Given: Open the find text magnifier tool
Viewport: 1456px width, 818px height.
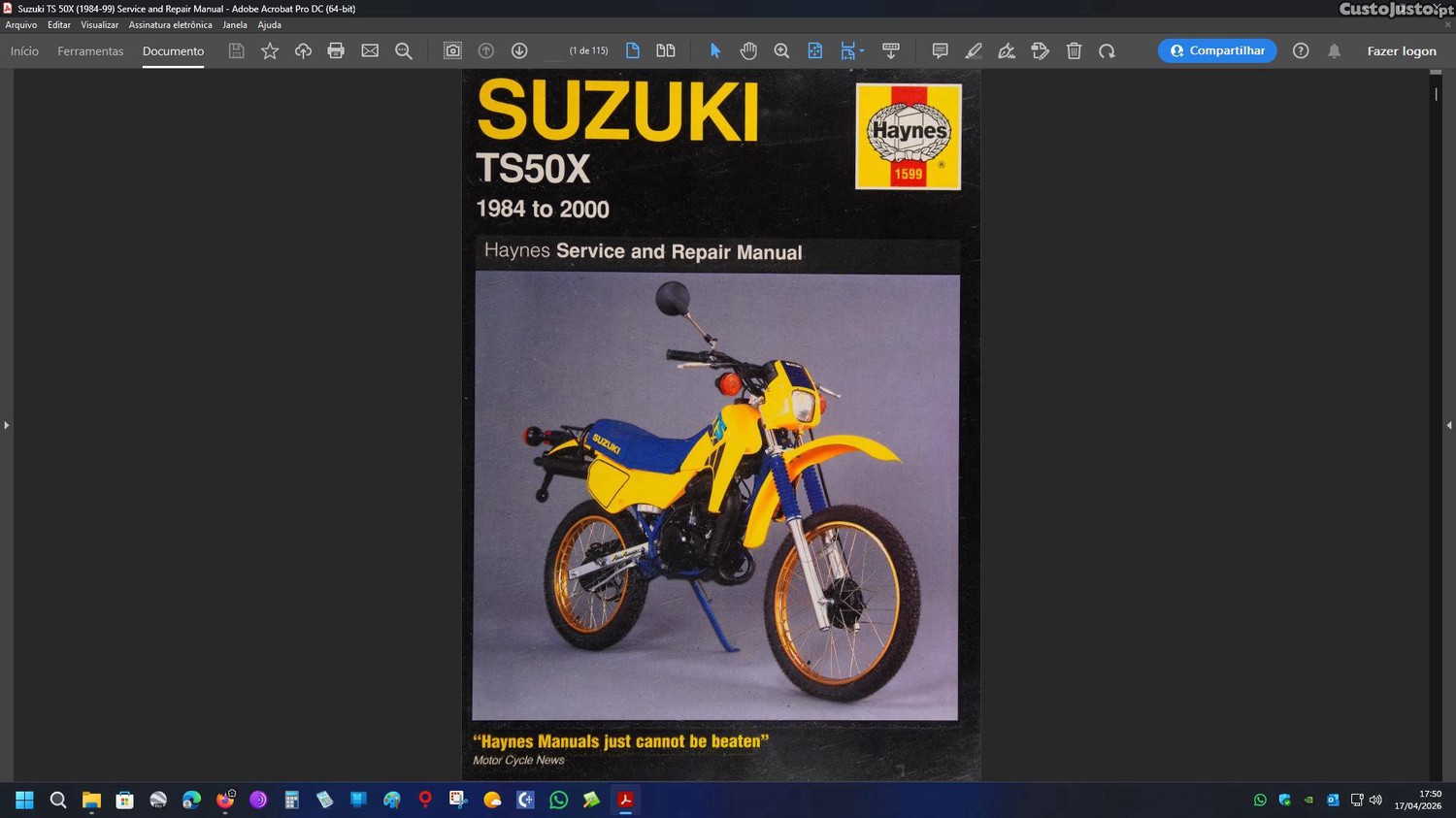Looking at the screenshot, I should pyautogui.click(x=404, y=51).
